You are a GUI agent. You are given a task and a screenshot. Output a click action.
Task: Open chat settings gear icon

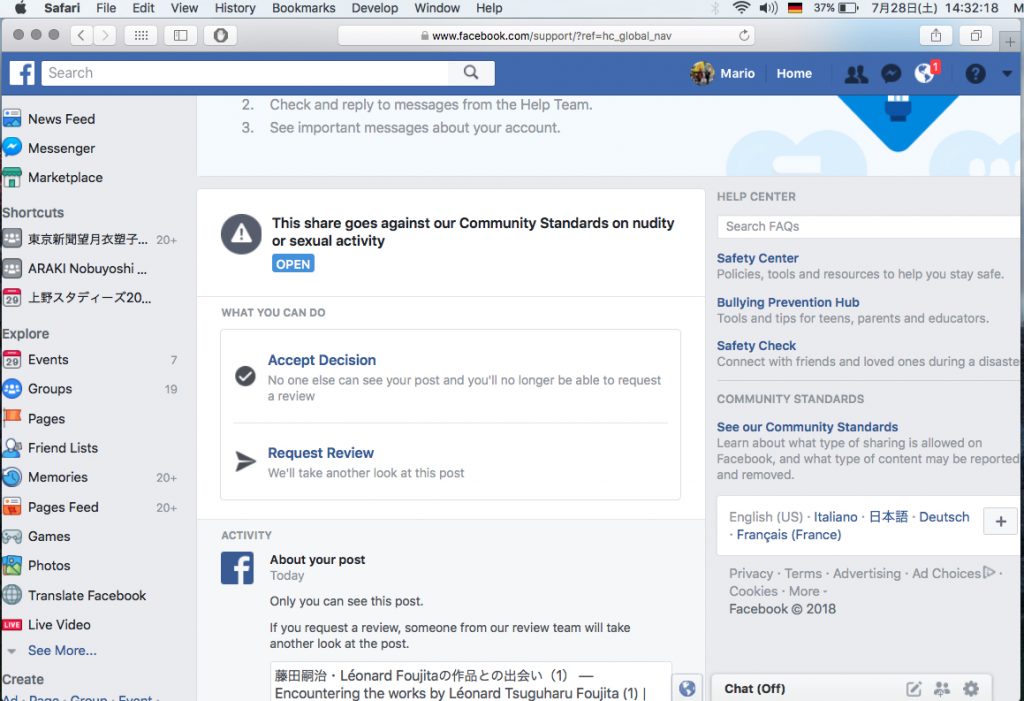[971, 689]
